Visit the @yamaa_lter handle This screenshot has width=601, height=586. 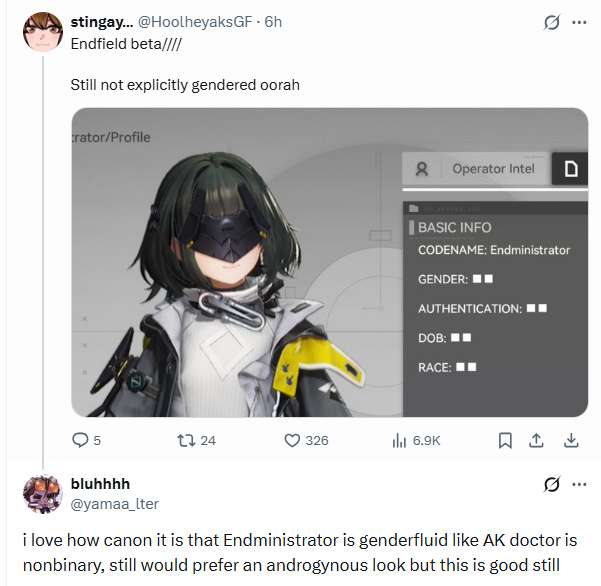pos(115,504)
